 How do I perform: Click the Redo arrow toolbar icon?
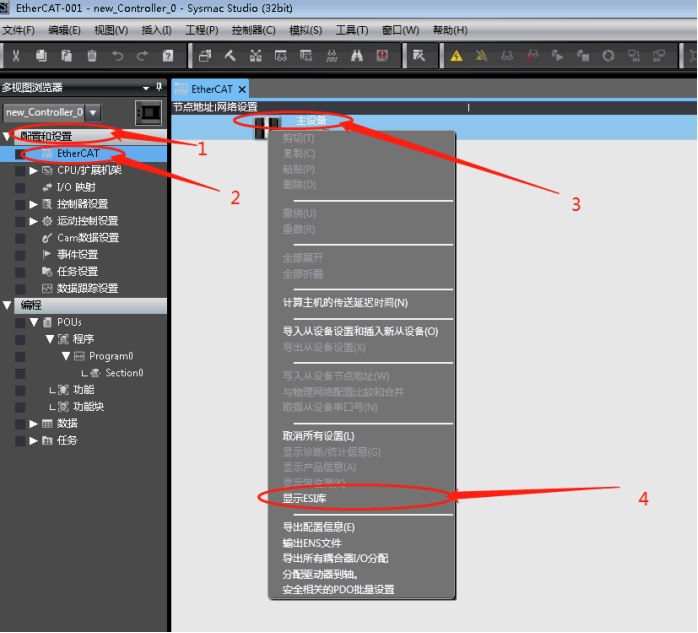(x=142, y=56)
